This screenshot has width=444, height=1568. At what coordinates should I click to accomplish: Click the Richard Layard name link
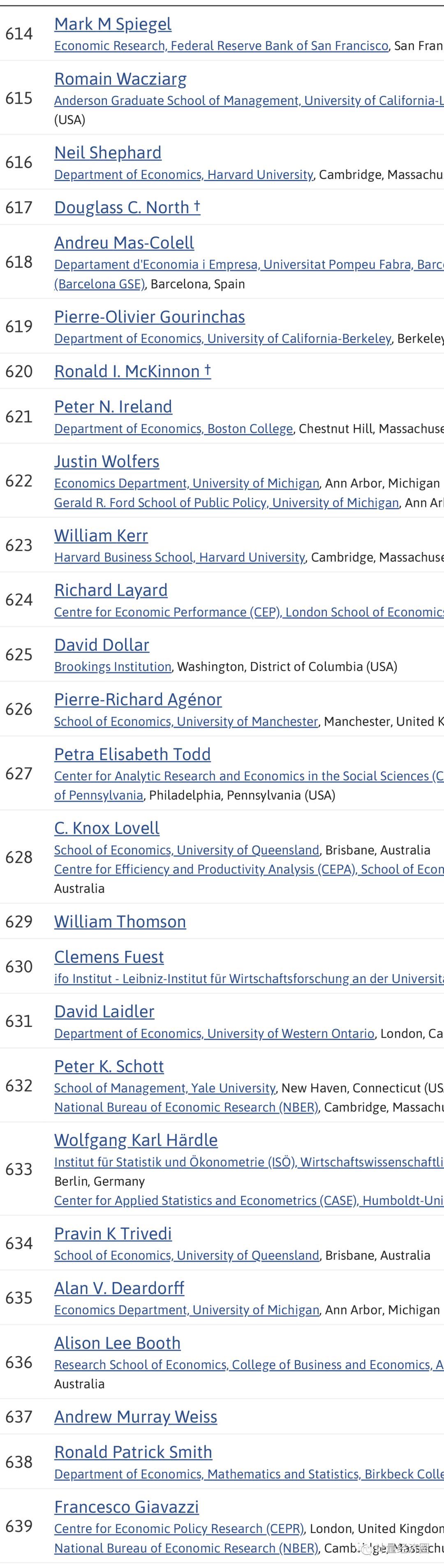coord(111,590)
